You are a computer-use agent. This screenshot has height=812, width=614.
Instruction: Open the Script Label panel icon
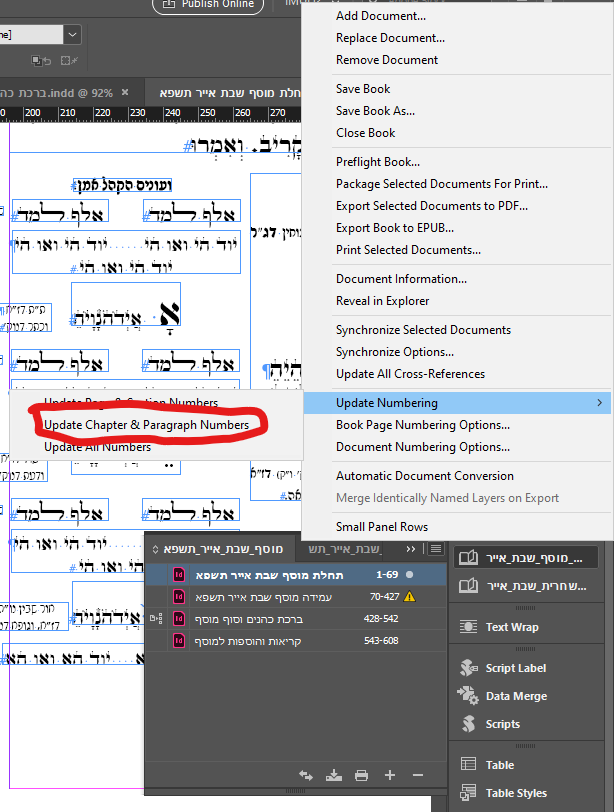(x=469, y=668)
